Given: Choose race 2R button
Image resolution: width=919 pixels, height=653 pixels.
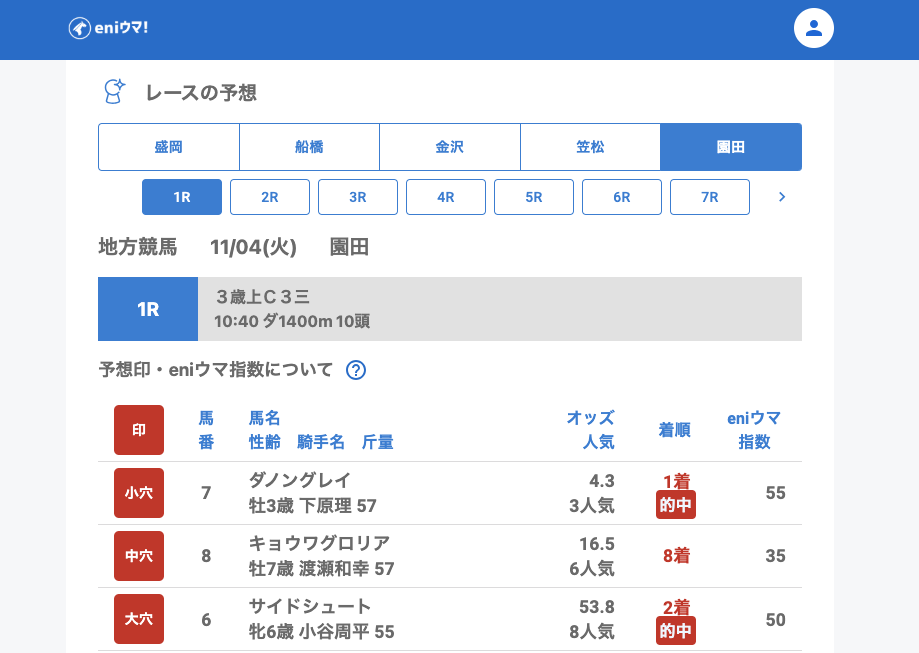Looking at the screenshot, I should click(270, 197).
